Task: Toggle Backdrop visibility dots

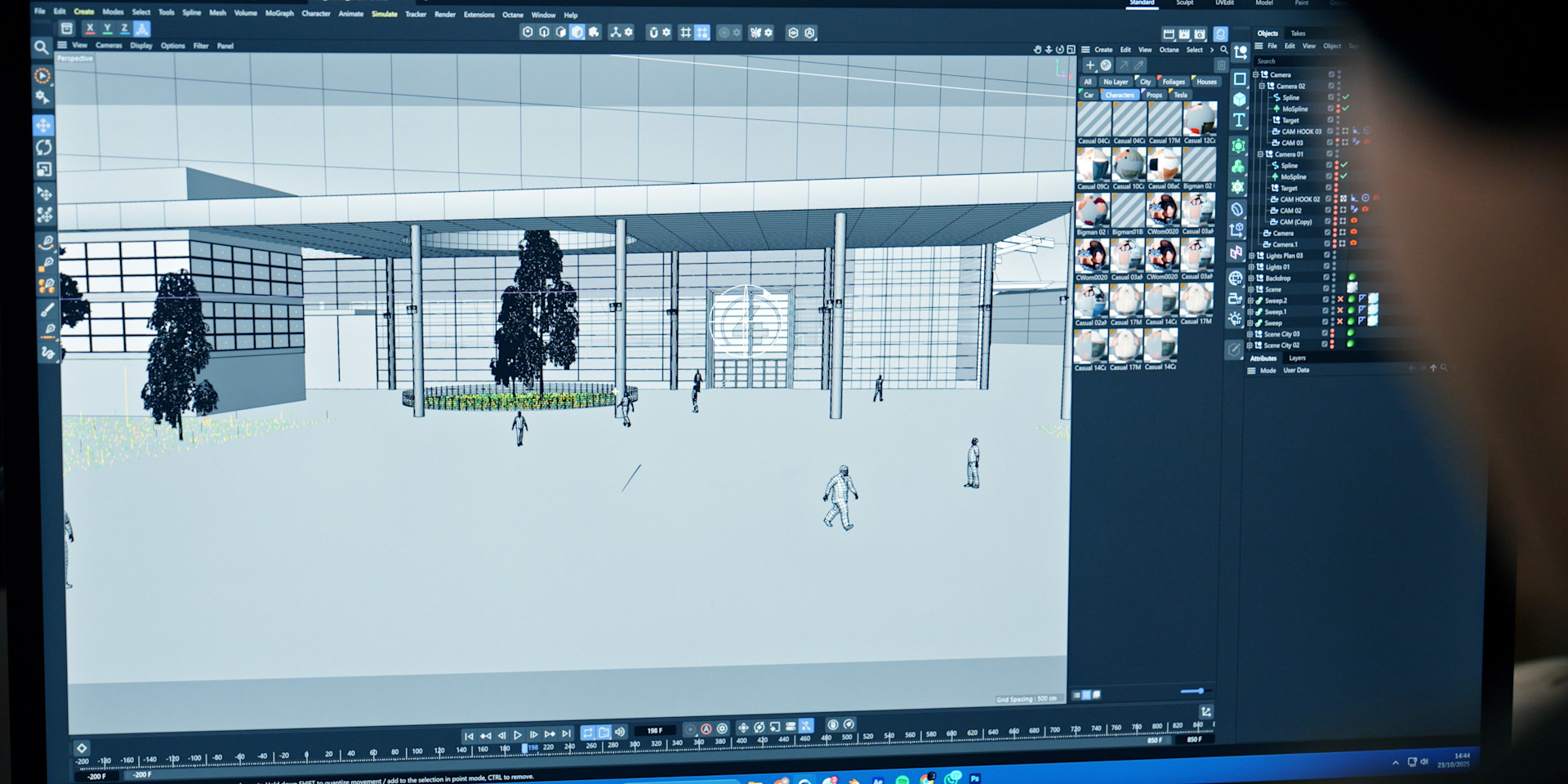Action: [x=1334, y=278]
